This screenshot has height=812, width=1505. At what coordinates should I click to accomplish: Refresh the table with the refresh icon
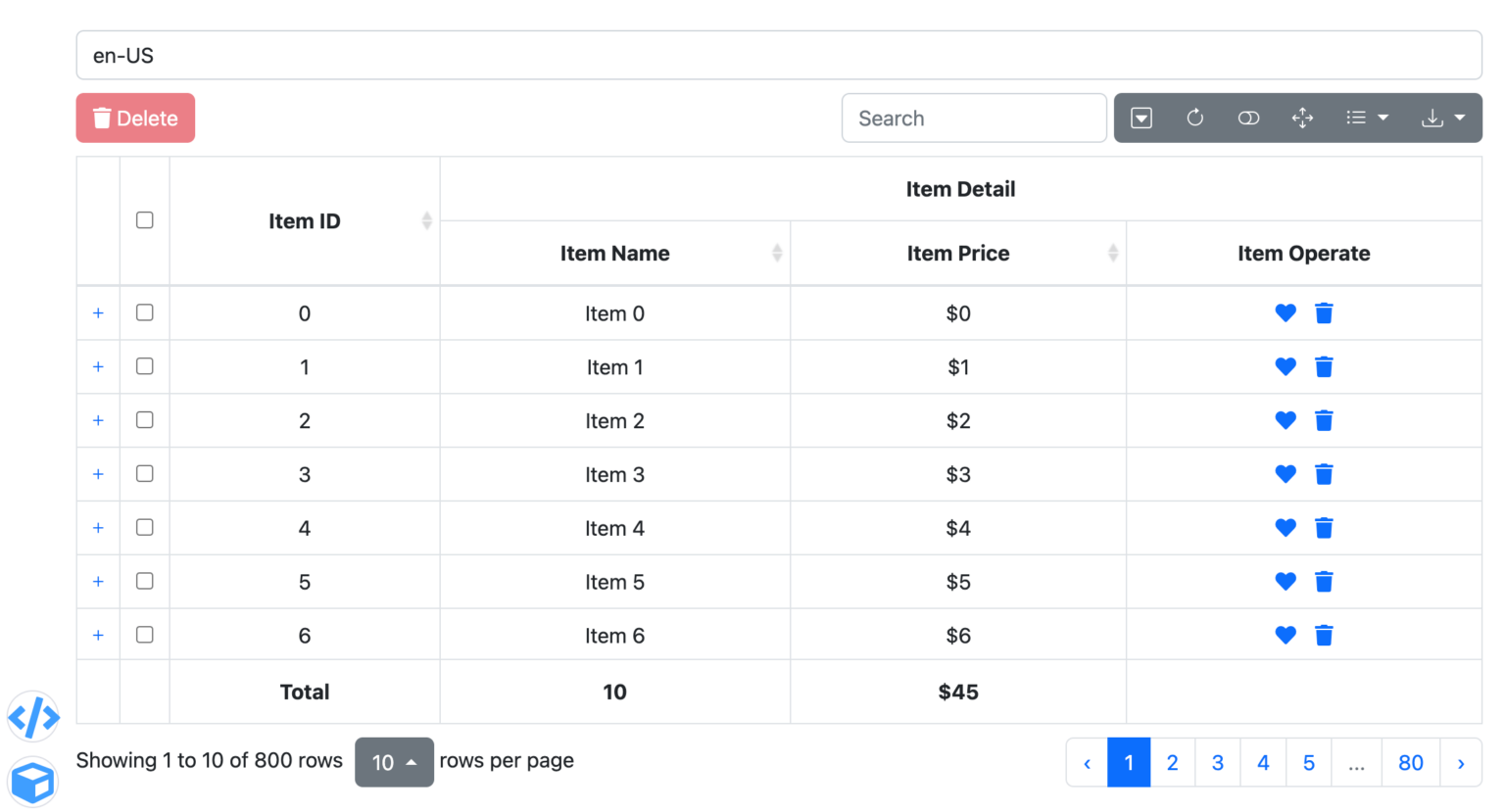[x=1194, y=118]
